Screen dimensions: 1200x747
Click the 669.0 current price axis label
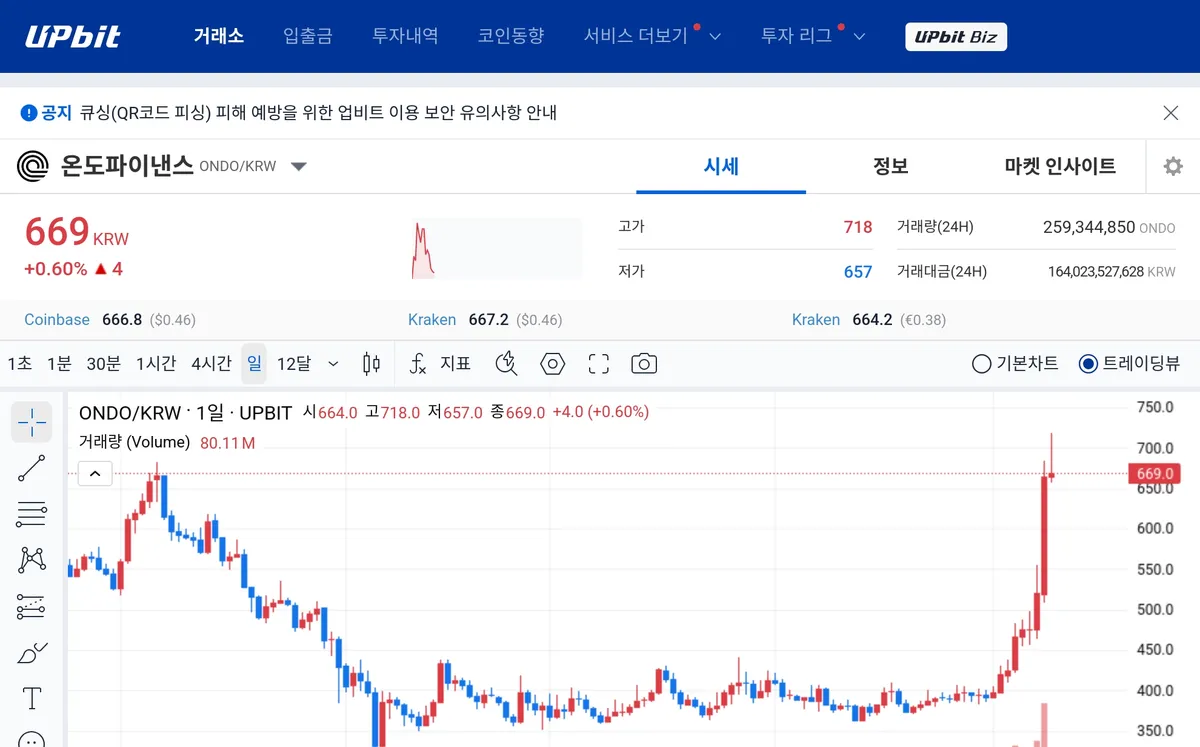pos(1153,473)
